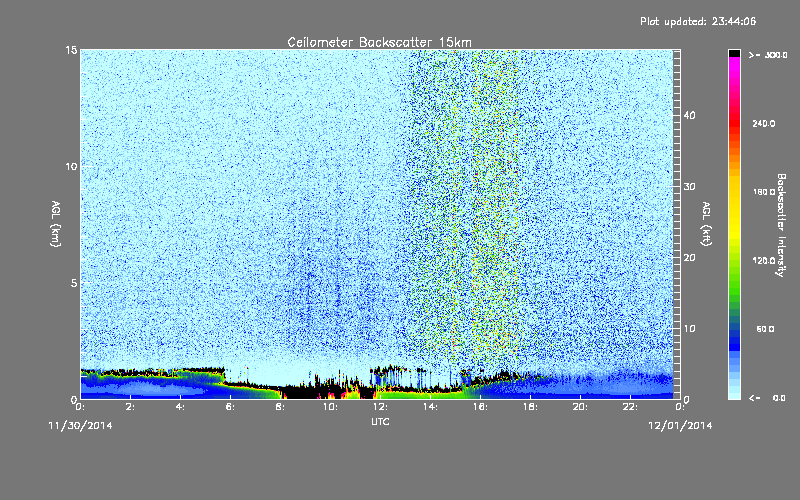
Task: Click the '240.0' colorbar label
Action: [x=764, y=123]
